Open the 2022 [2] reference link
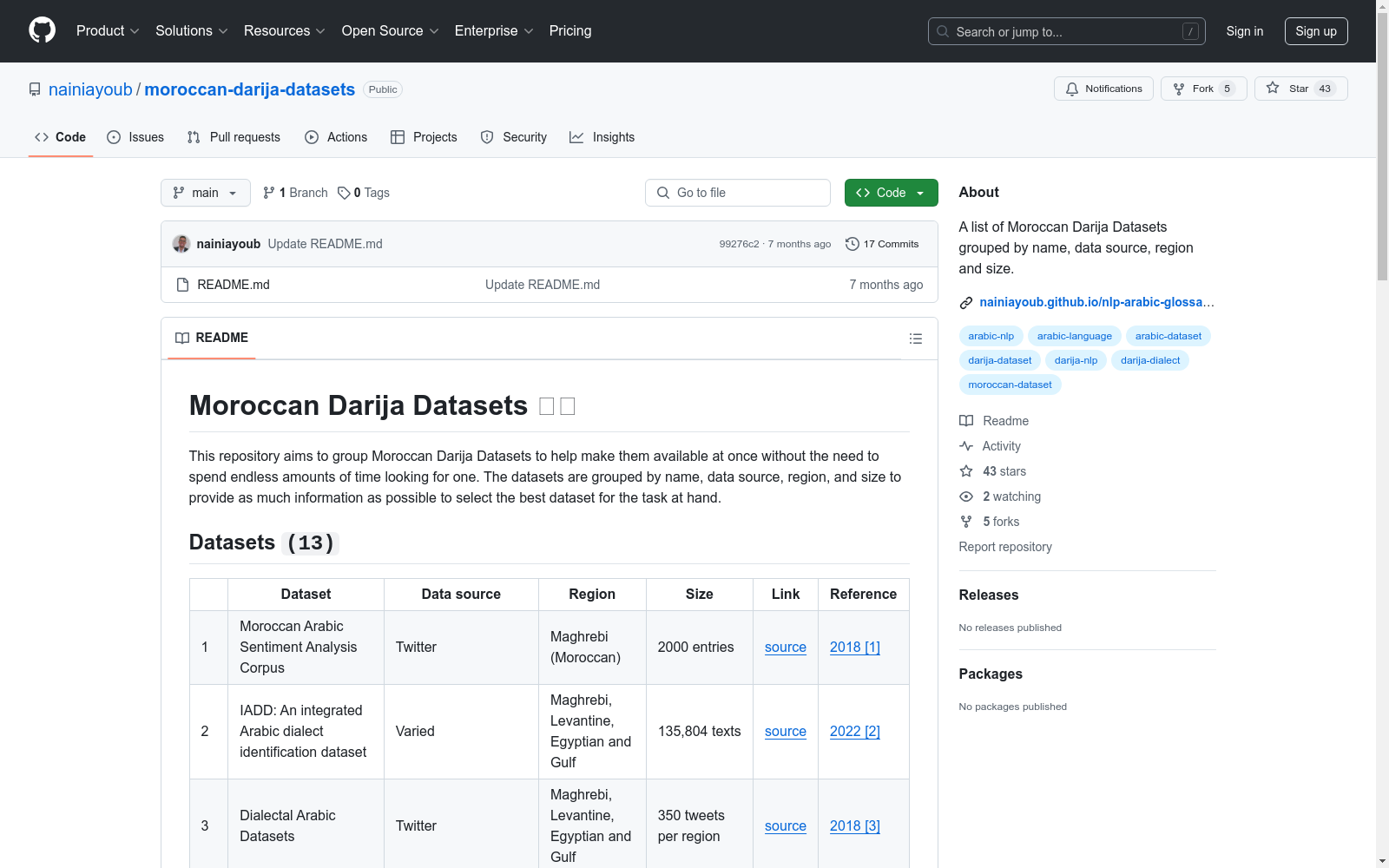Viewport: 1389px width, 868px height. pos(855,732)
